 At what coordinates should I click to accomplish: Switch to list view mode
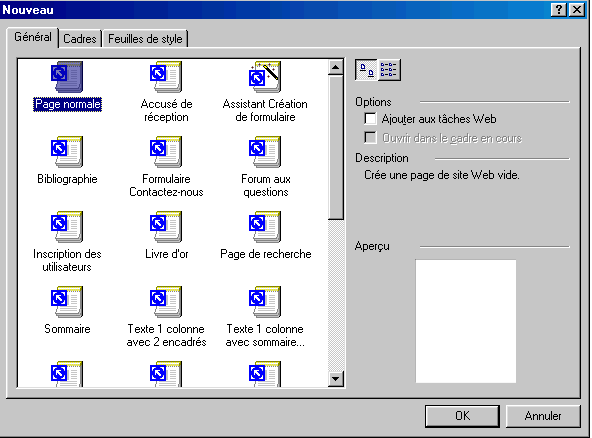pyautogui.click(x=389, y=70)
